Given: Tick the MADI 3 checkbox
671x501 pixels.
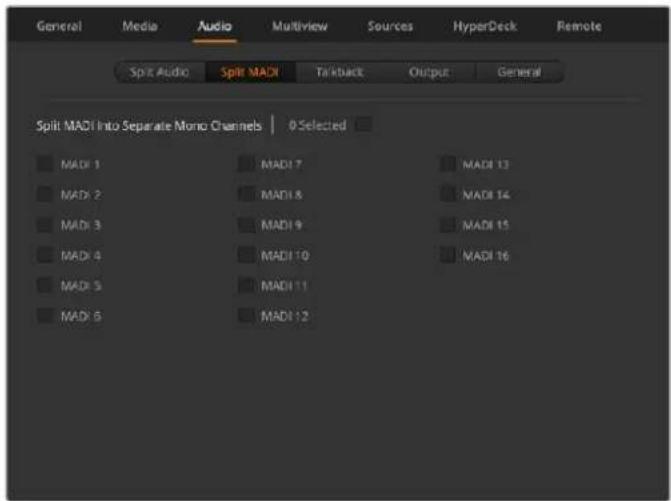Looking at the screenshot, I should coord(45,225).
